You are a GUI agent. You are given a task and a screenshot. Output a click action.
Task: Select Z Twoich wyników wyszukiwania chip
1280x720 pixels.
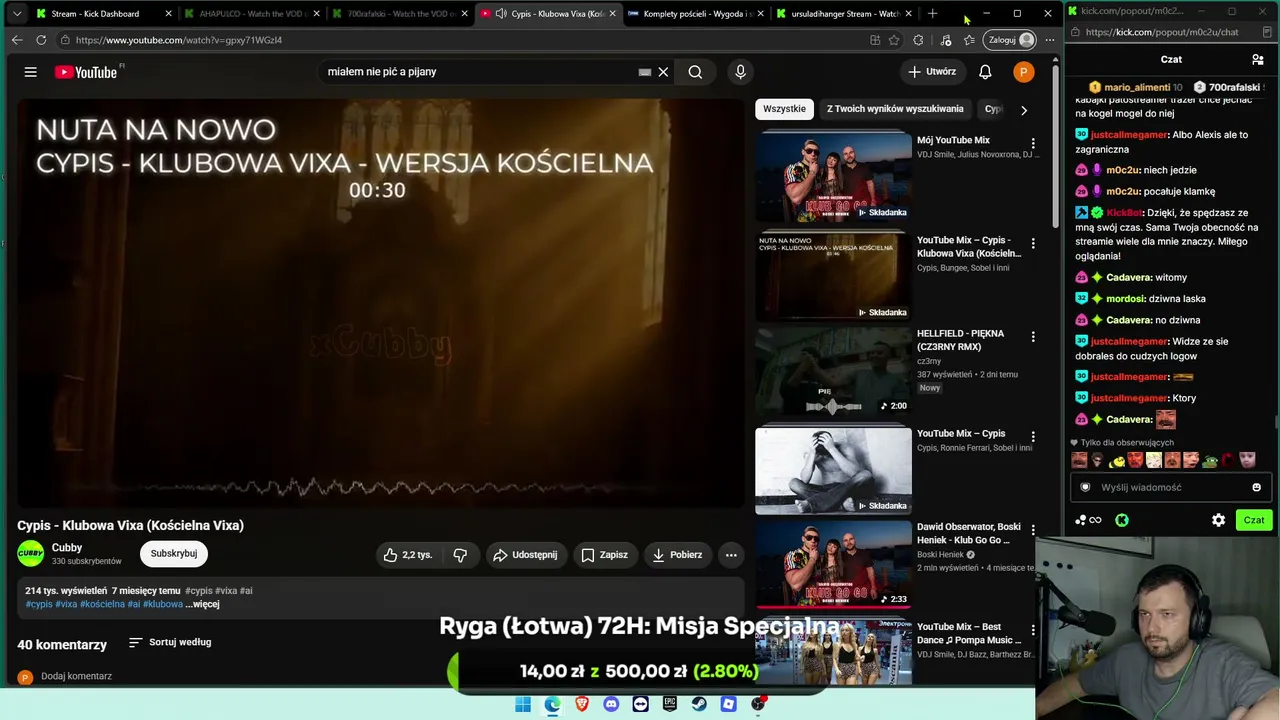tap(895, 109)
